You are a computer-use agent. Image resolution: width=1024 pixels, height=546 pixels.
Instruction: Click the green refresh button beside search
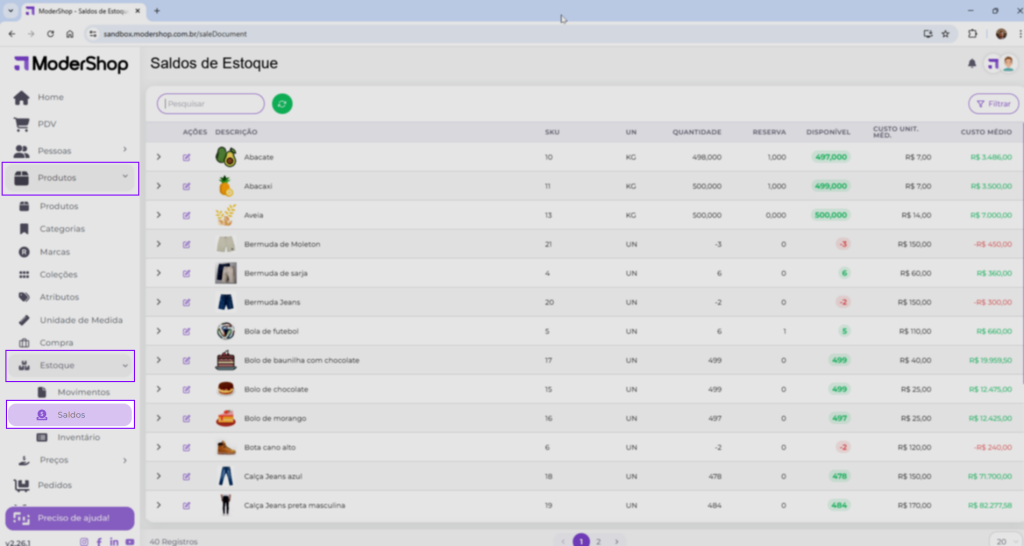pyautogui.click(x=283, y=103)
